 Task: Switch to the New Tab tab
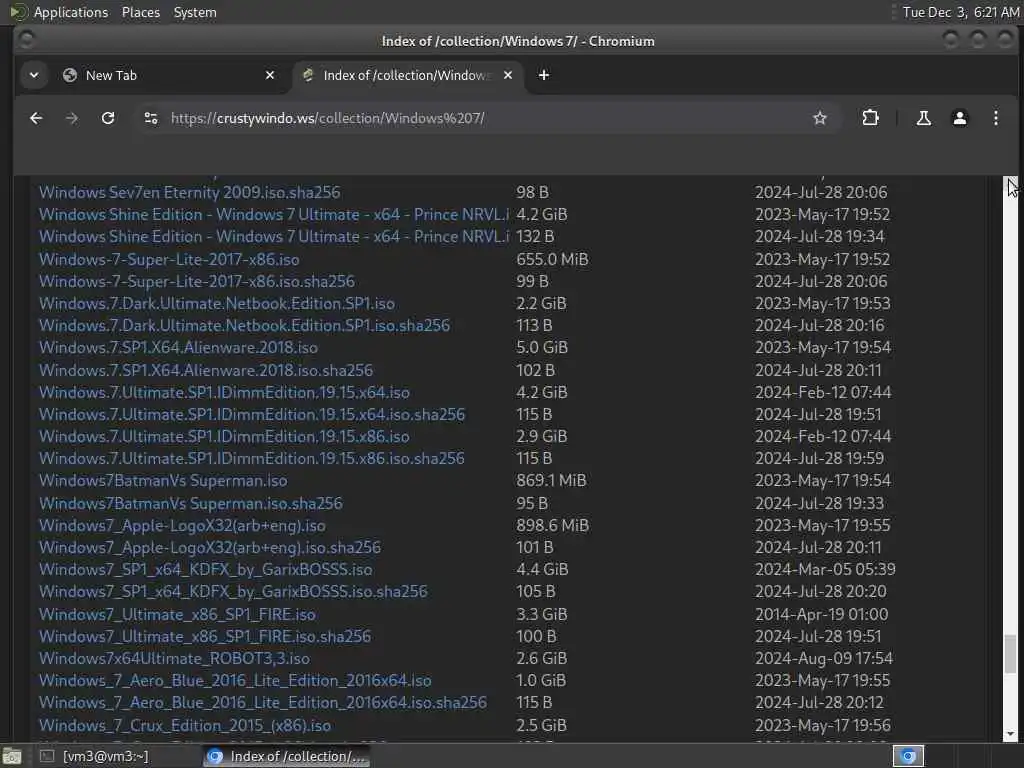coord(168,75)
